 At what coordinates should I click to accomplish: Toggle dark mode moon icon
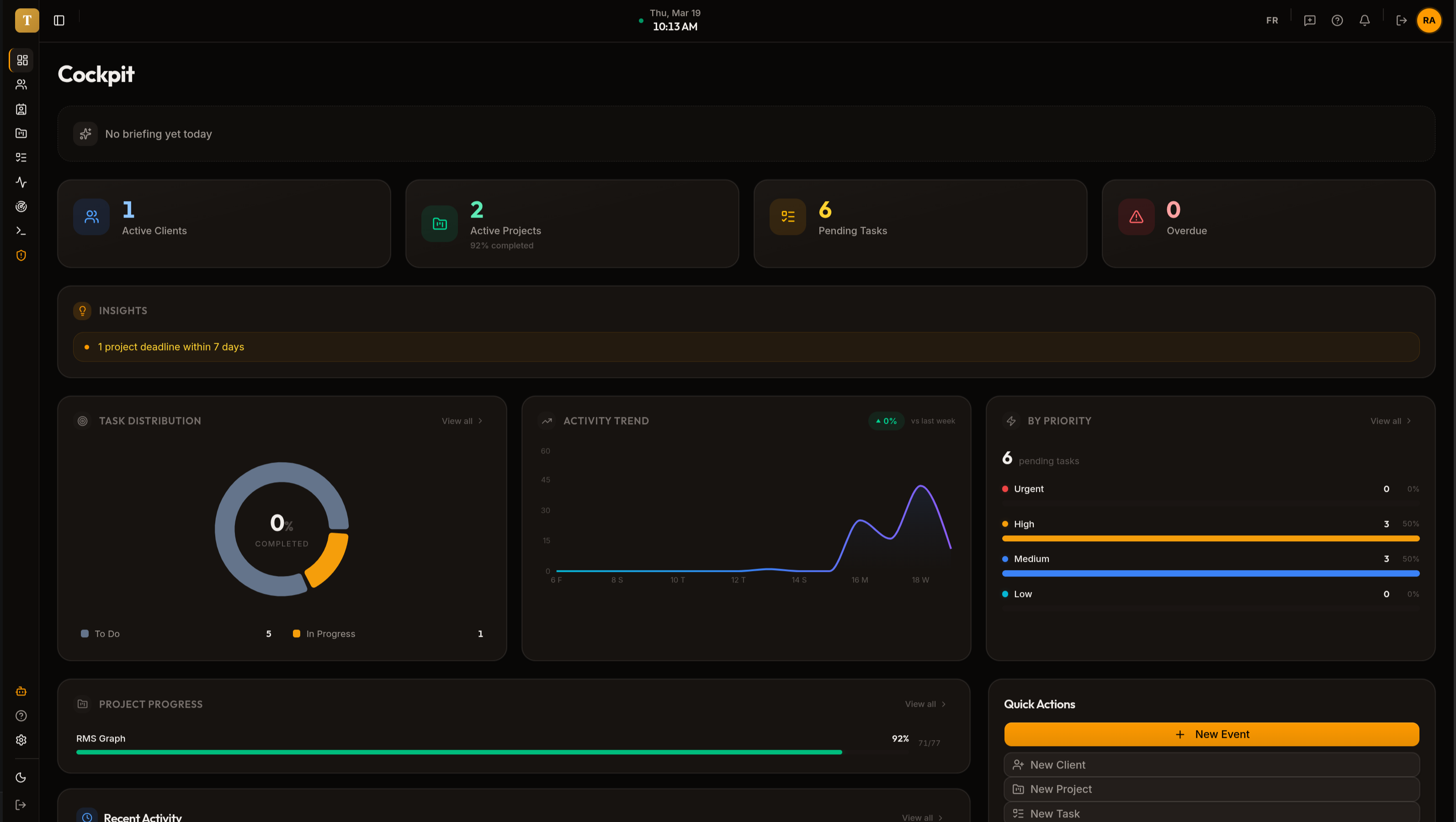click(21, 777)
